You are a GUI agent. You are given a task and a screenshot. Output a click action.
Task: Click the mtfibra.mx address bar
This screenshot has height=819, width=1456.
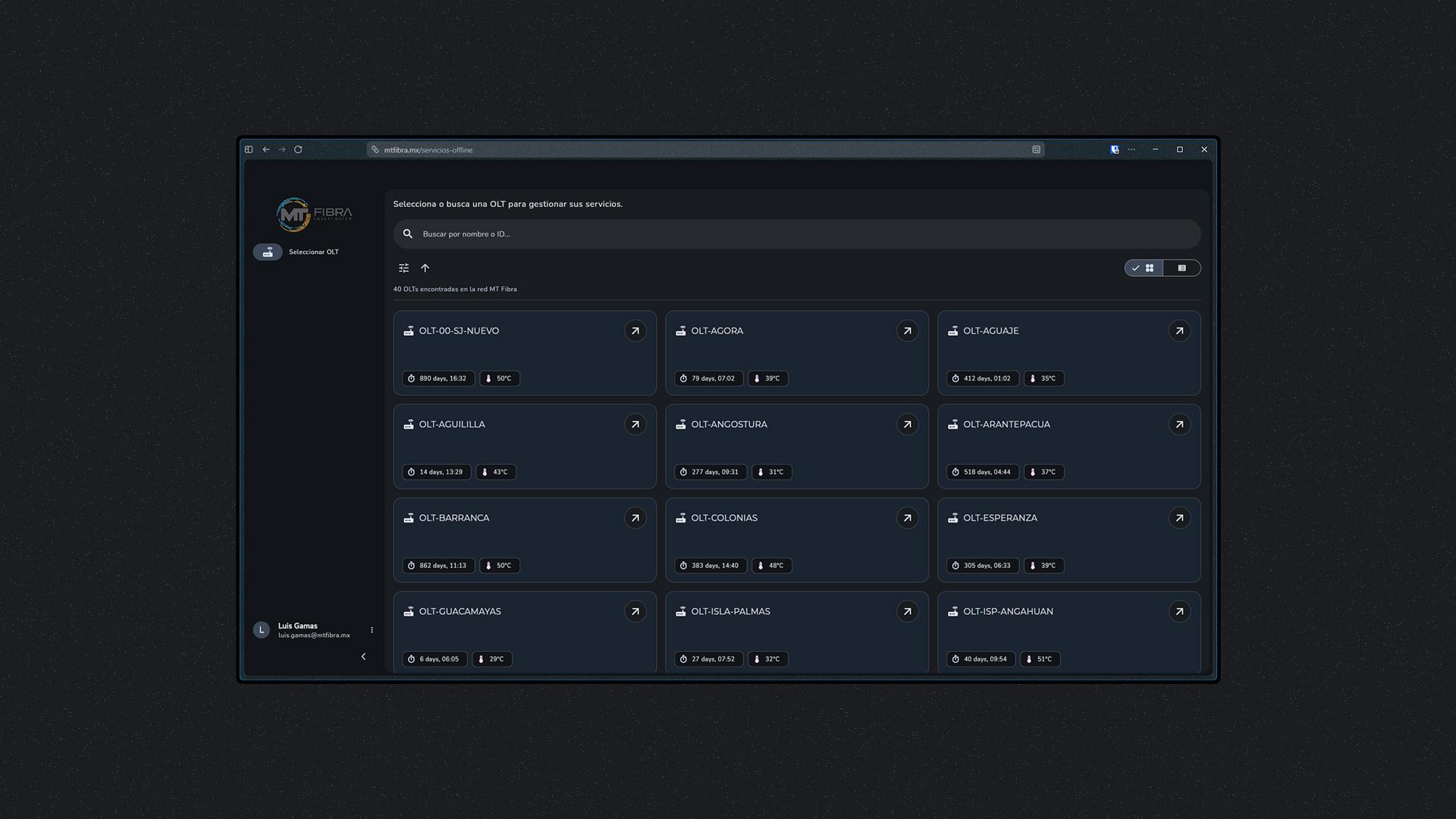705,149
